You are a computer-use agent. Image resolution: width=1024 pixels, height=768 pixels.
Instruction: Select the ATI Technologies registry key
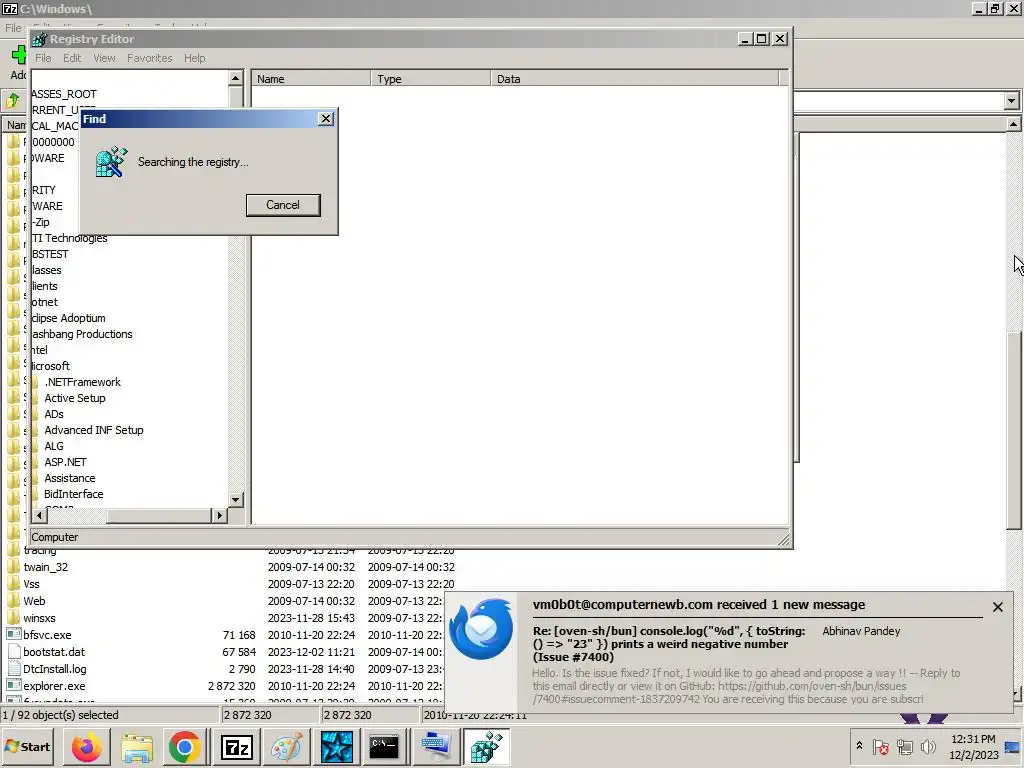tap(70, 238)
